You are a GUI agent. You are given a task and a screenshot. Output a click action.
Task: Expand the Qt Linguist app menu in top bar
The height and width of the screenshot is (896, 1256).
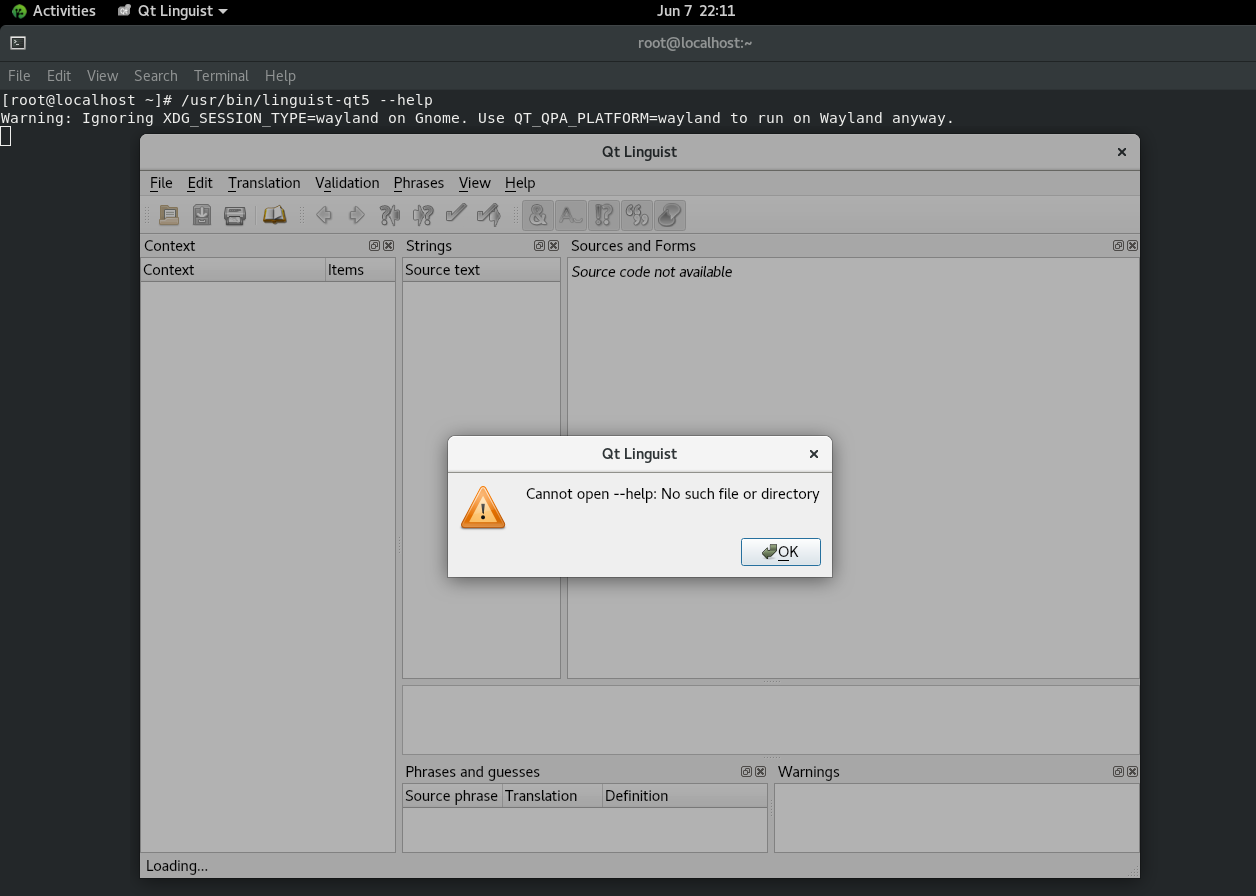[x=172, y=11]
